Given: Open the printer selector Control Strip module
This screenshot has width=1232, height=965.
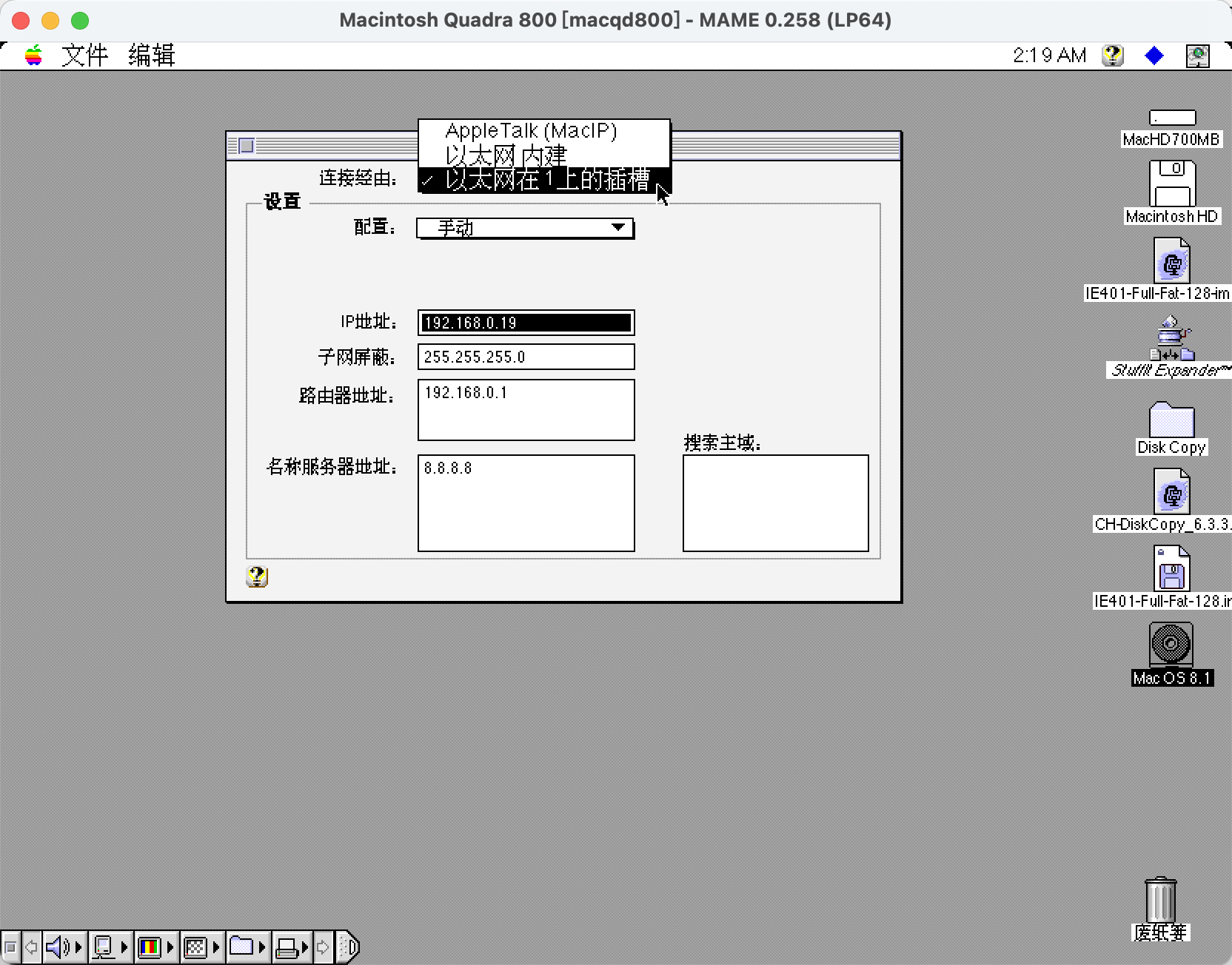Looking at the screenshot, I should (290, 947).
